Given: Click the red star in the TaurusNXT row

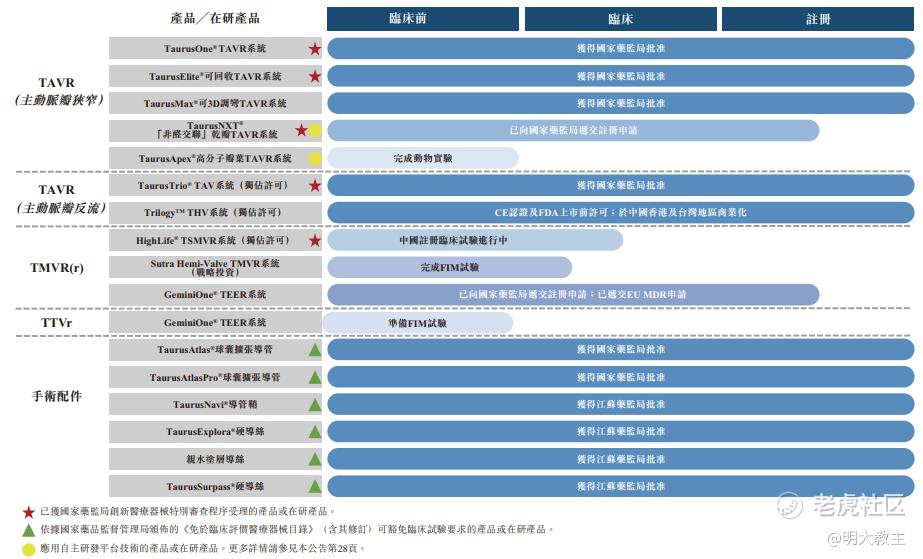Looking at the screenshot, I should coord(301,130).
